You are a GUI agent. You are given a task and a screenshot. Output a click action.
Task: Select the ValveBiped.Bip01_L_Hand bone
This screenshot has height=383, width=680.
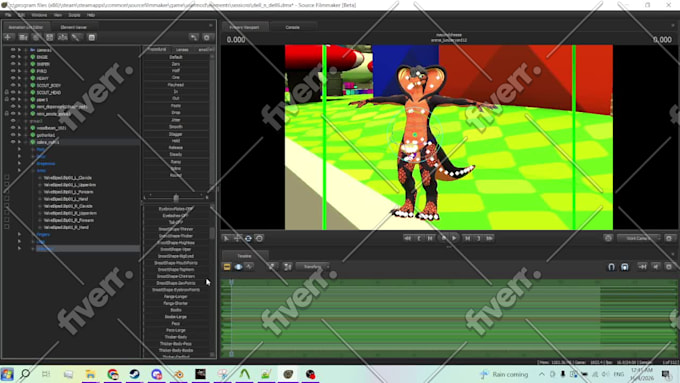(66, 199)
